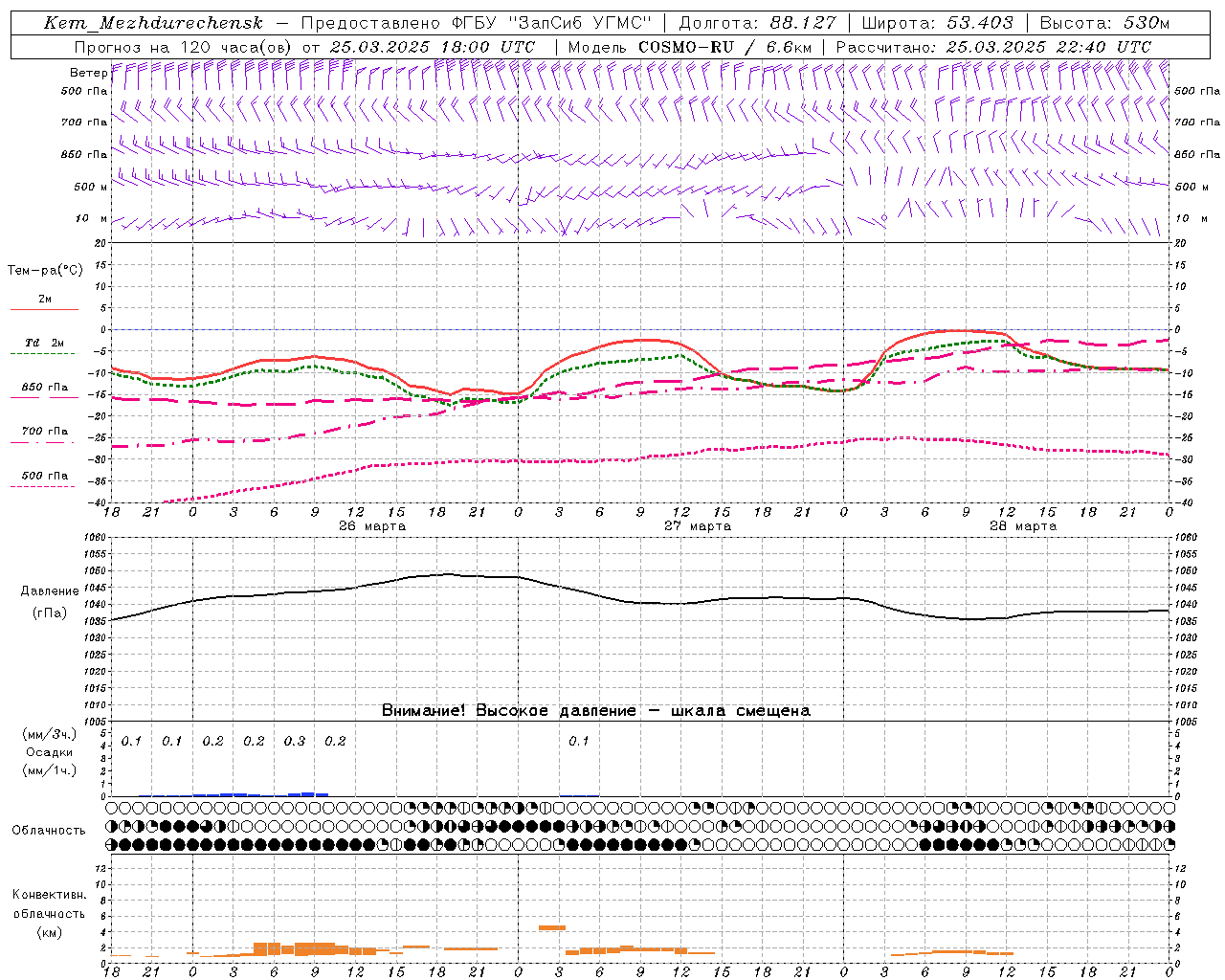Select the computed timestamp Рассчитано: 25.03.2025 22:40 UTC
The image size is (1225, 980).
(x=993, y=47)
